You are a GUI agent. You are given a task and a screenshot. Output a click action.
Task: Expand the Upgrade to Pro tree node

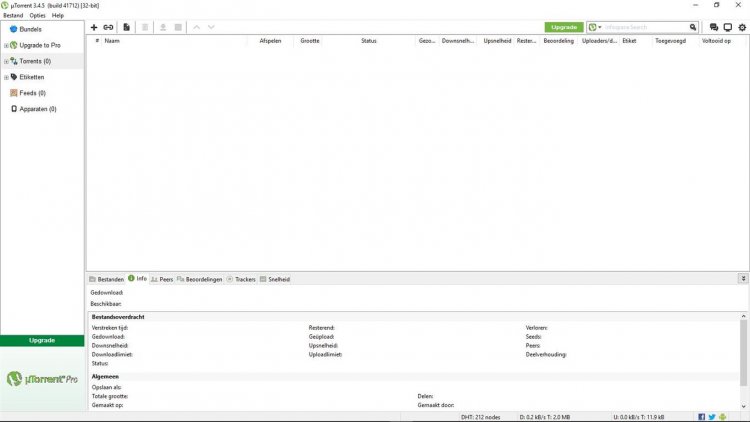(6, 45)
